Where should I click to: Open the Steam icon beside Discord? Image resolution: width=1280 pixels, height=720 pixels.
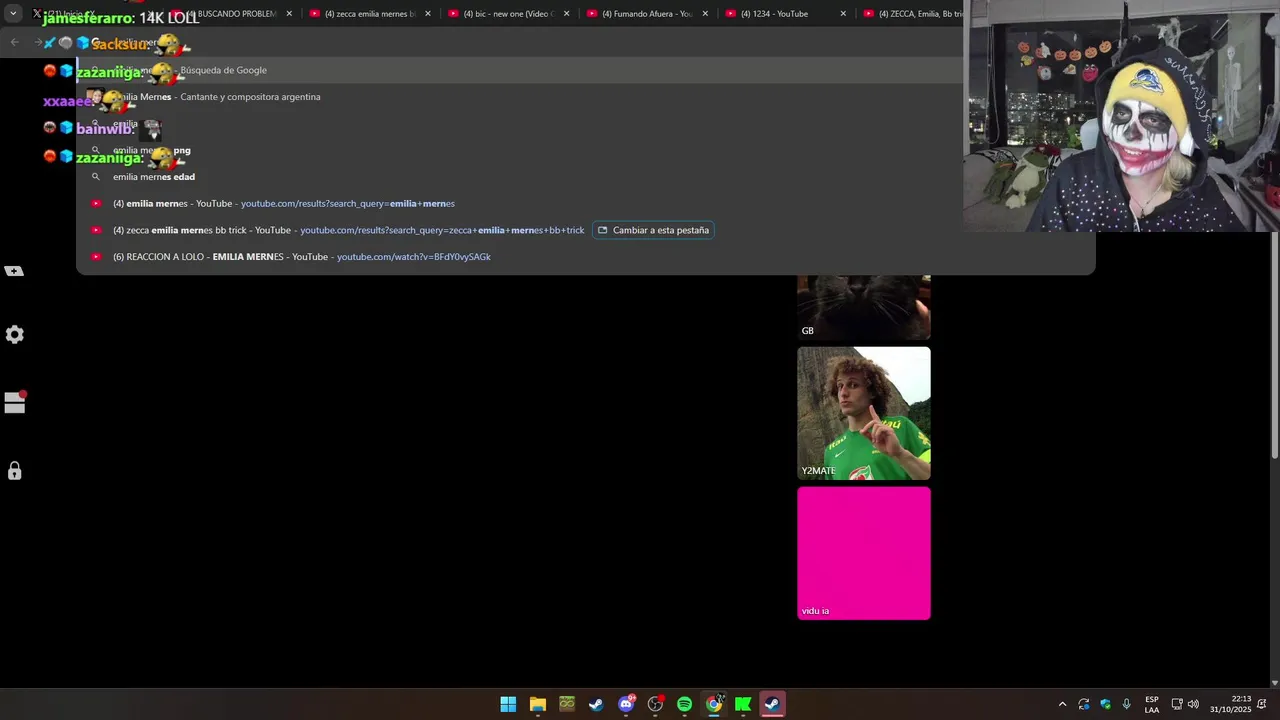596,704
